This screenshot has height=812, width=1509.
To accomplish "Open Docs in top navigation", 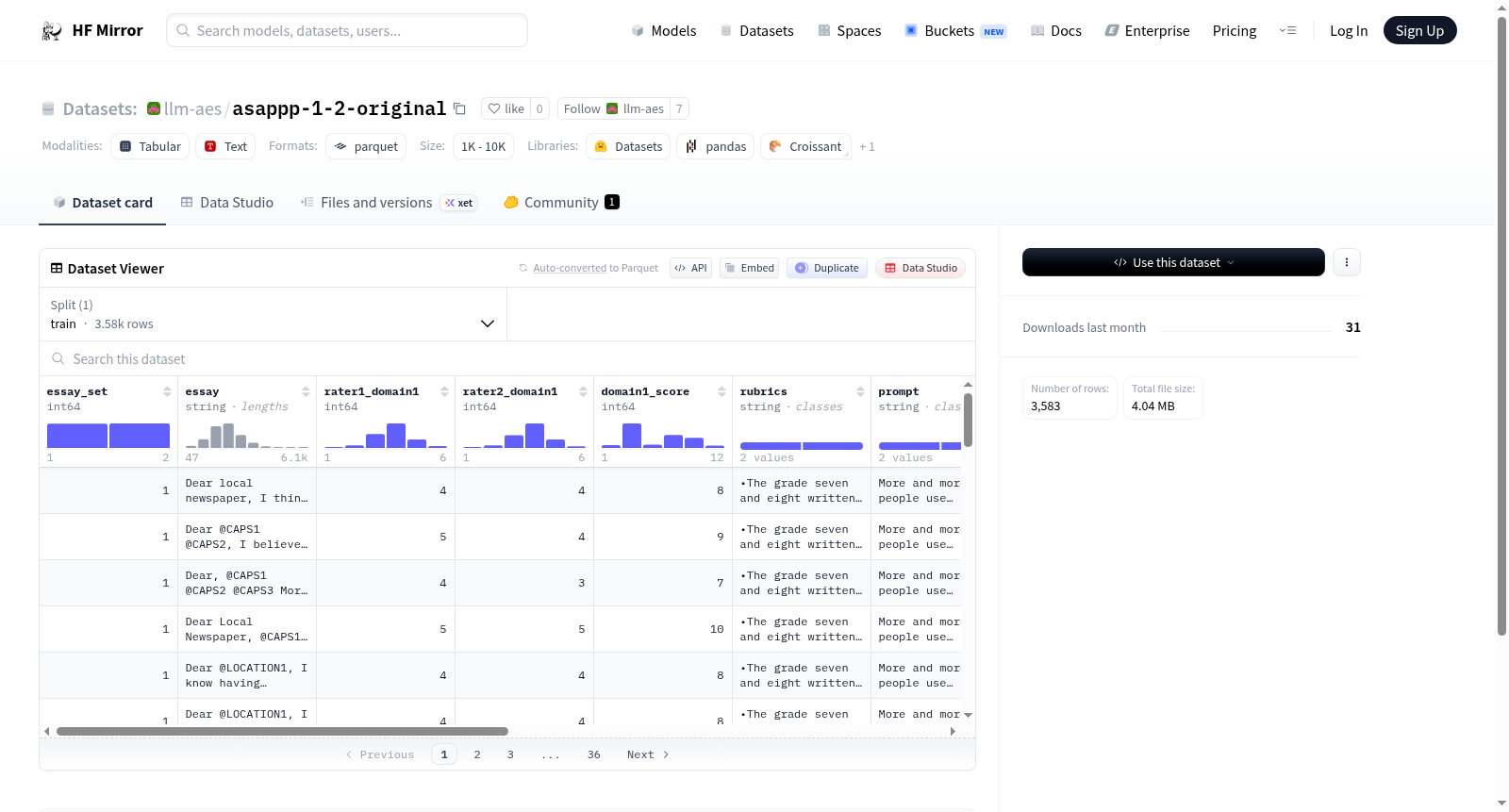I will point(1056,31).
